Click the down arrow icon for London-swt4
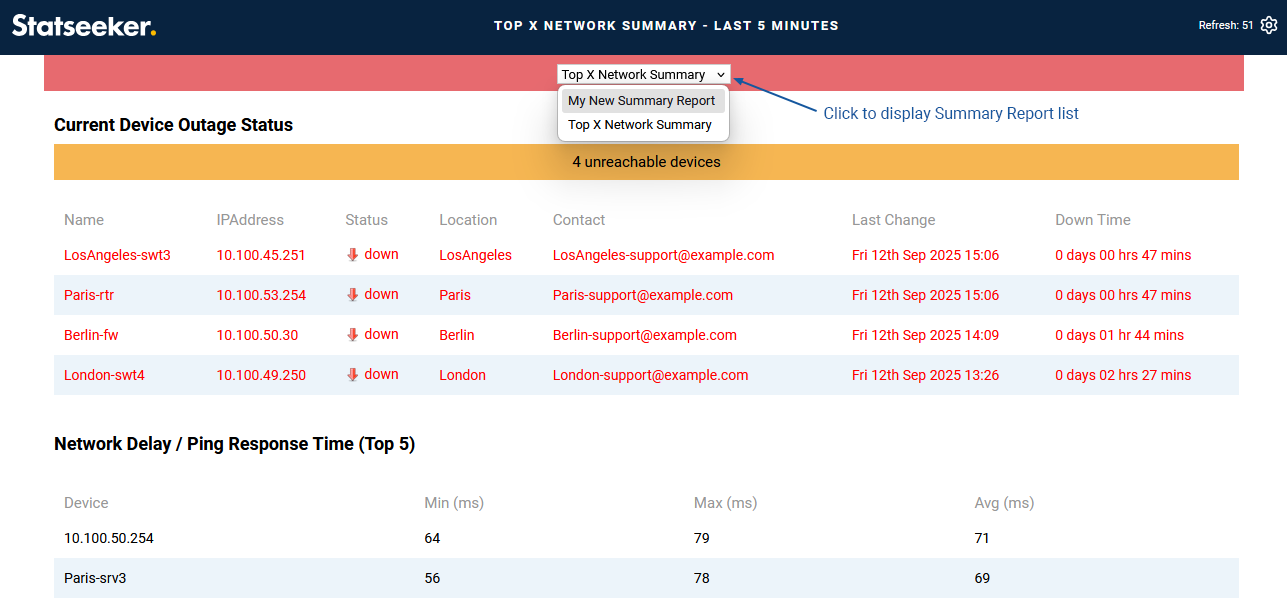Image resolution: width=1287 pixels, height=610 pixels. click(x=352, y=375)
